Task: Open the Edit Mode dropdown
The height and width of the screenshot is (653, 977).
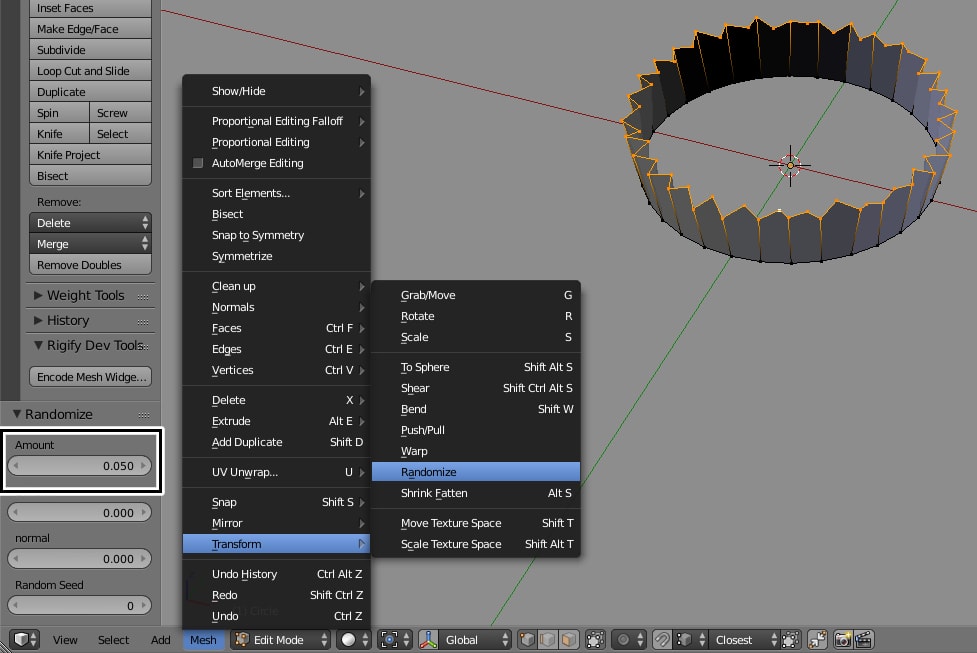Action: [x=280, y=639]
